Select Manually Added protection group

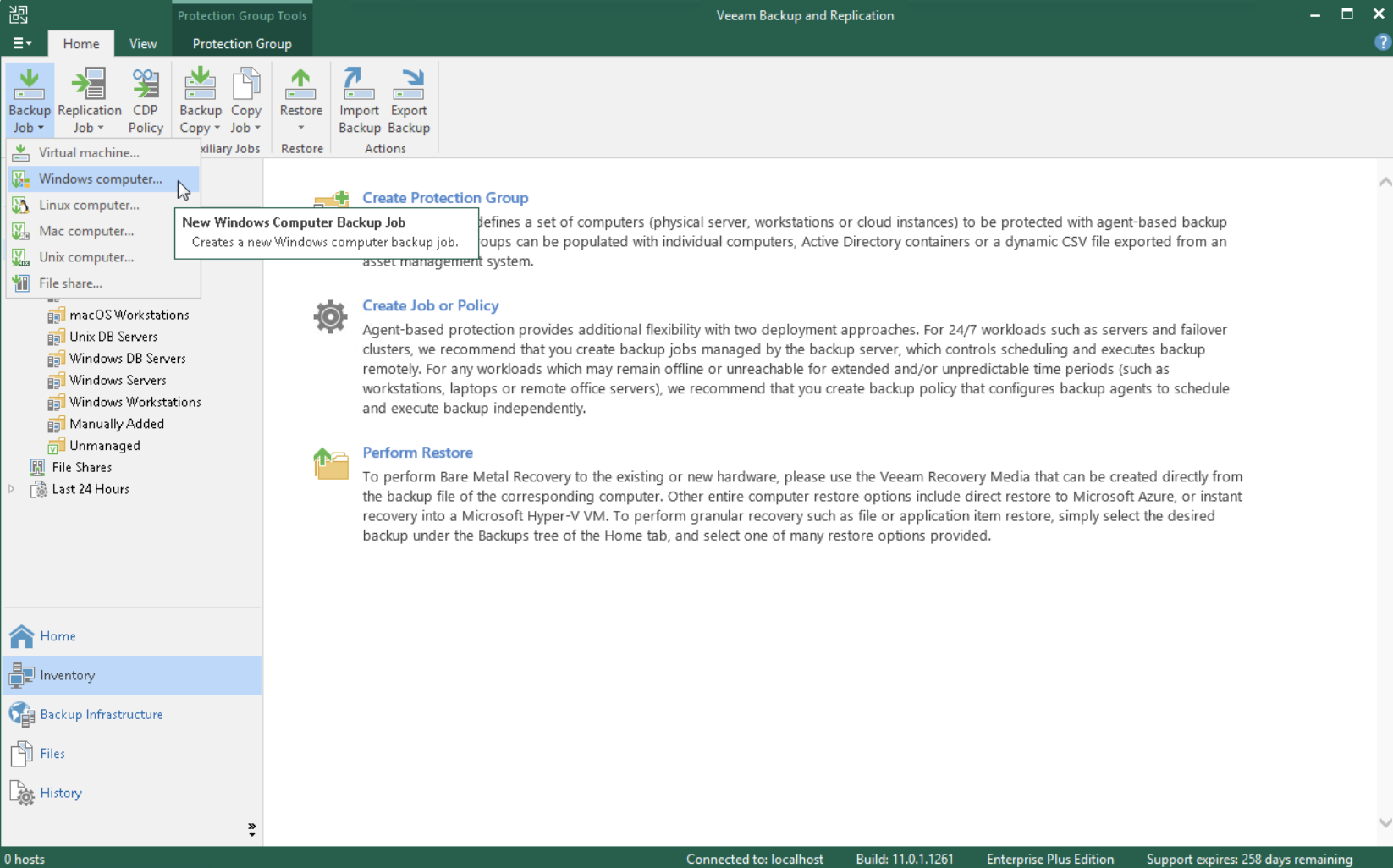(117, 424)
